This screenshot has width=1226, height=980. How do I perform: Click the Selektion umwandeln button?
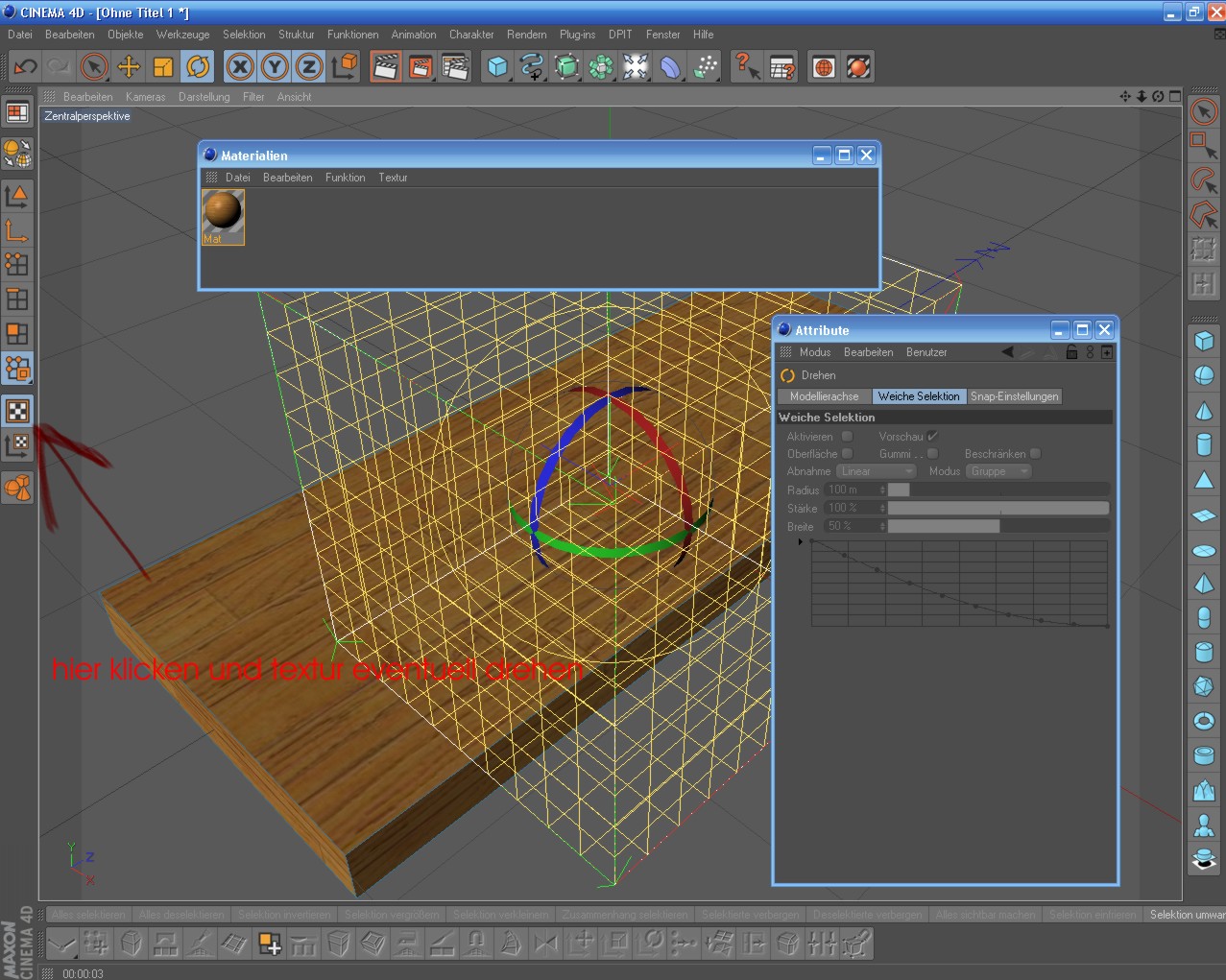pos(1186,915)
